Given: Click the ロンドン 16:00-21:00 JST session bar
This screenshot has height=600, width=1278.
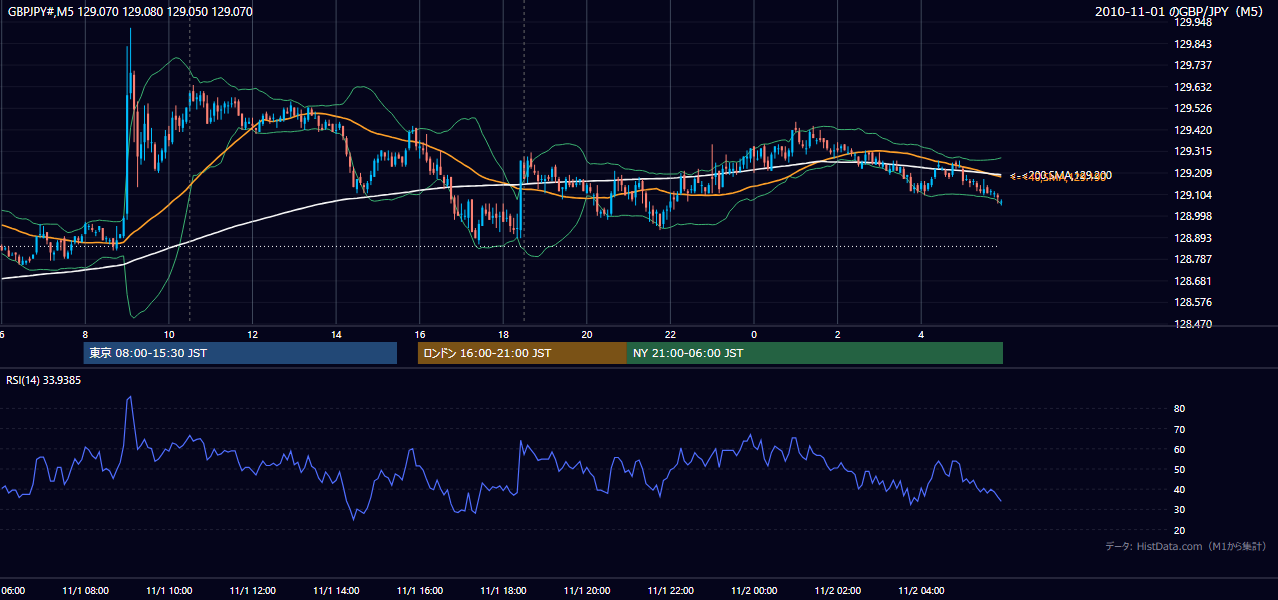Looking at the screenshot, I should (x=522, y=353).
